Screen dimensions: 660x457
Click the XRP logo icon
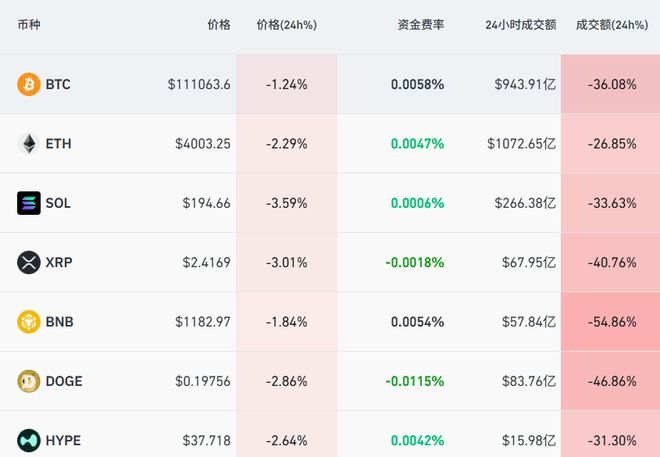tap(29, 262)
